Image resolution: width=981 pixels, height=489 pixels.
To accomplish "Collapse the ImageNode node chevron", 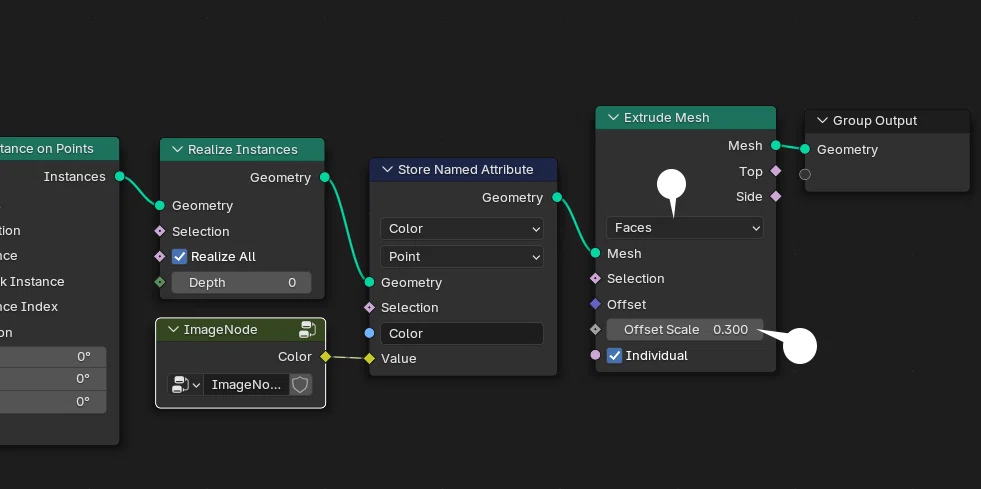I will (x=173, y=330).
